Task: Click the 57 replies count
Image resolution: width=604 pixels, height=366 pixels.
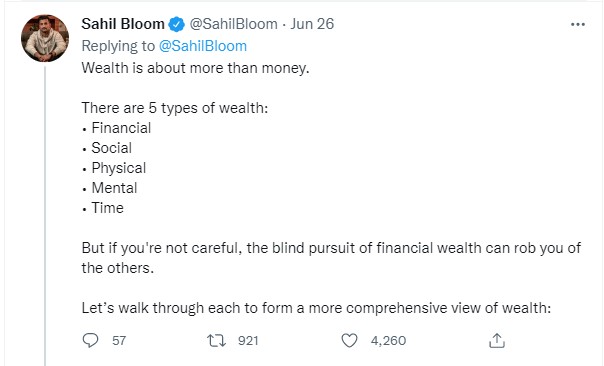Action: [x=119, y=341]
